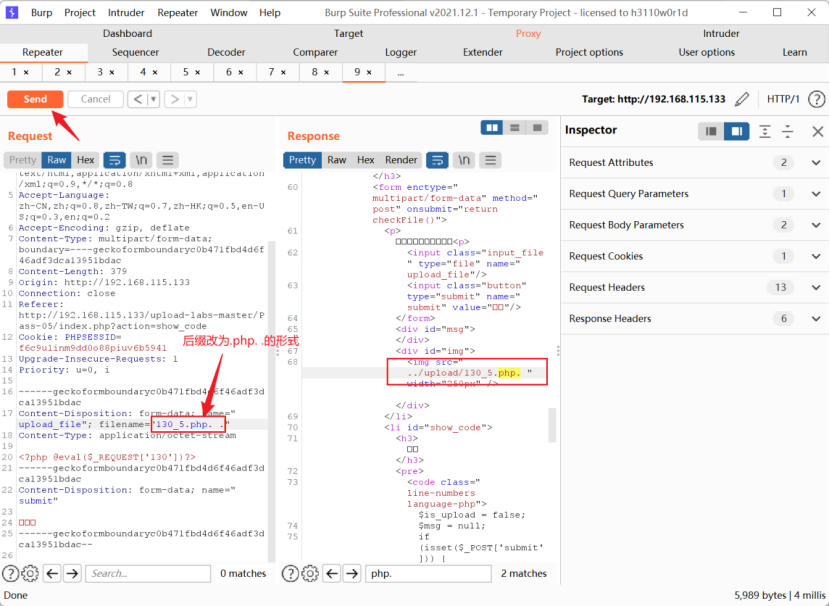Click the Response panel vertical scrollbar
The height and width of the screenshot is (606, 830).
[552, 424]
